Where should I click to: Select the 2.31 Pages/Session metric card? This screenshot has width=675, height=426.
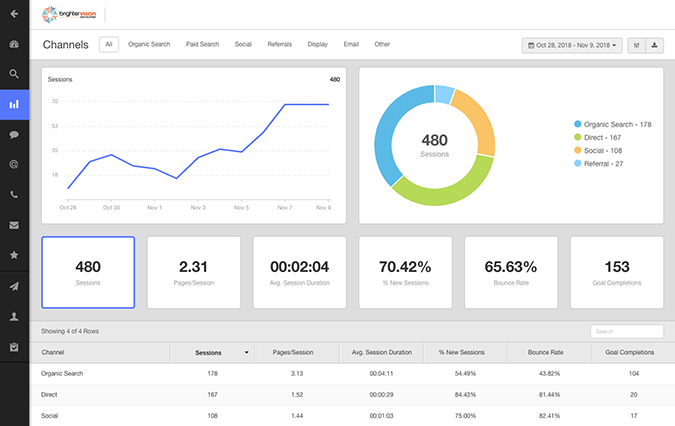tap(194, 272)
